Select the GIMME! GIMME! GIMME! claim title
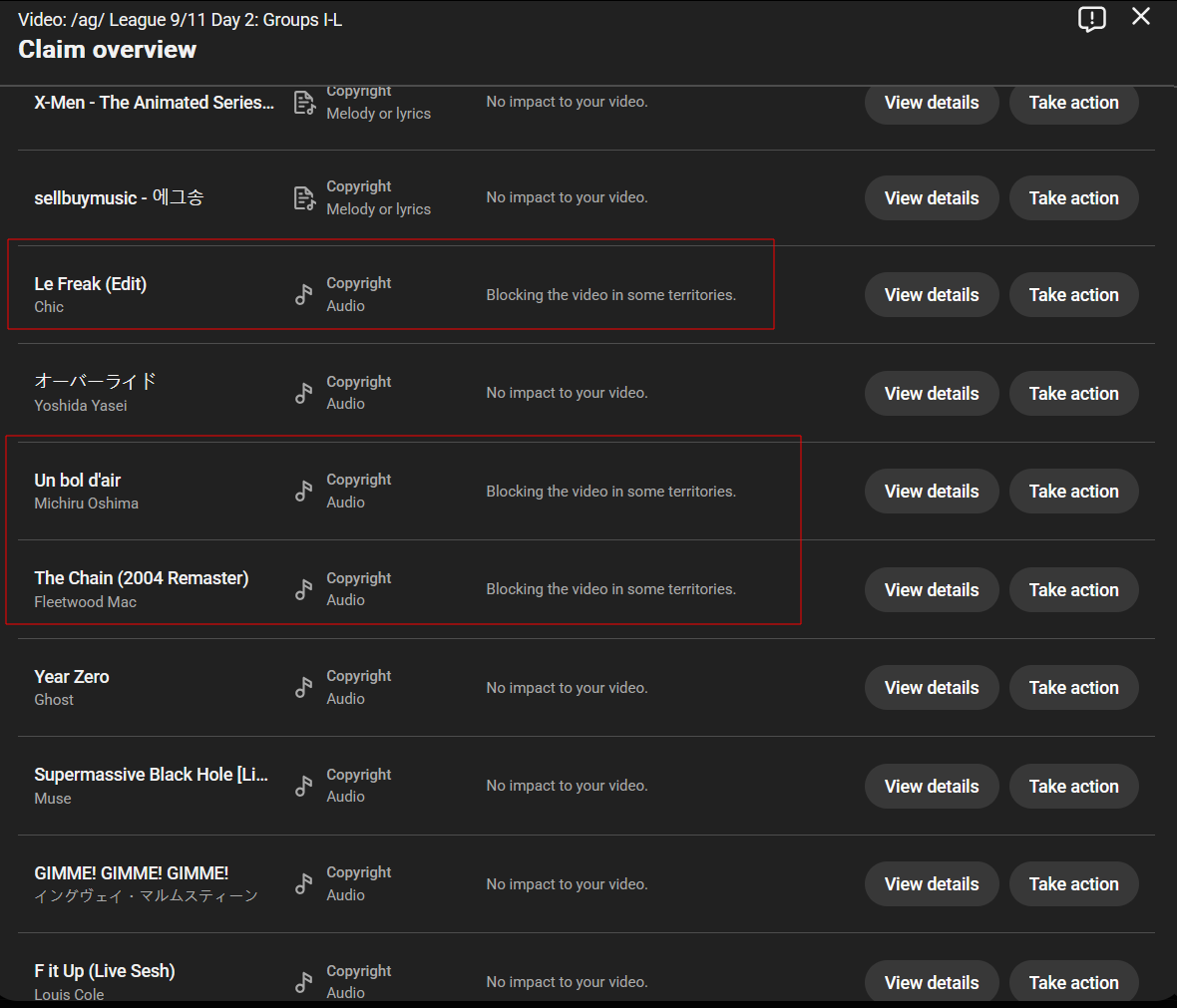The height and width of the screenshot is (1008, 1177). [x=132, y=872]
